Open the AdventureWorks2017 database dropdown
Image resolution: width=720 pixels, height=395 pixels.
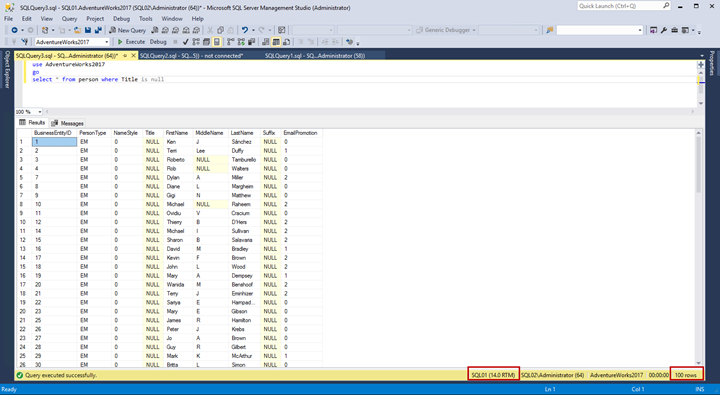pos(107,42)
